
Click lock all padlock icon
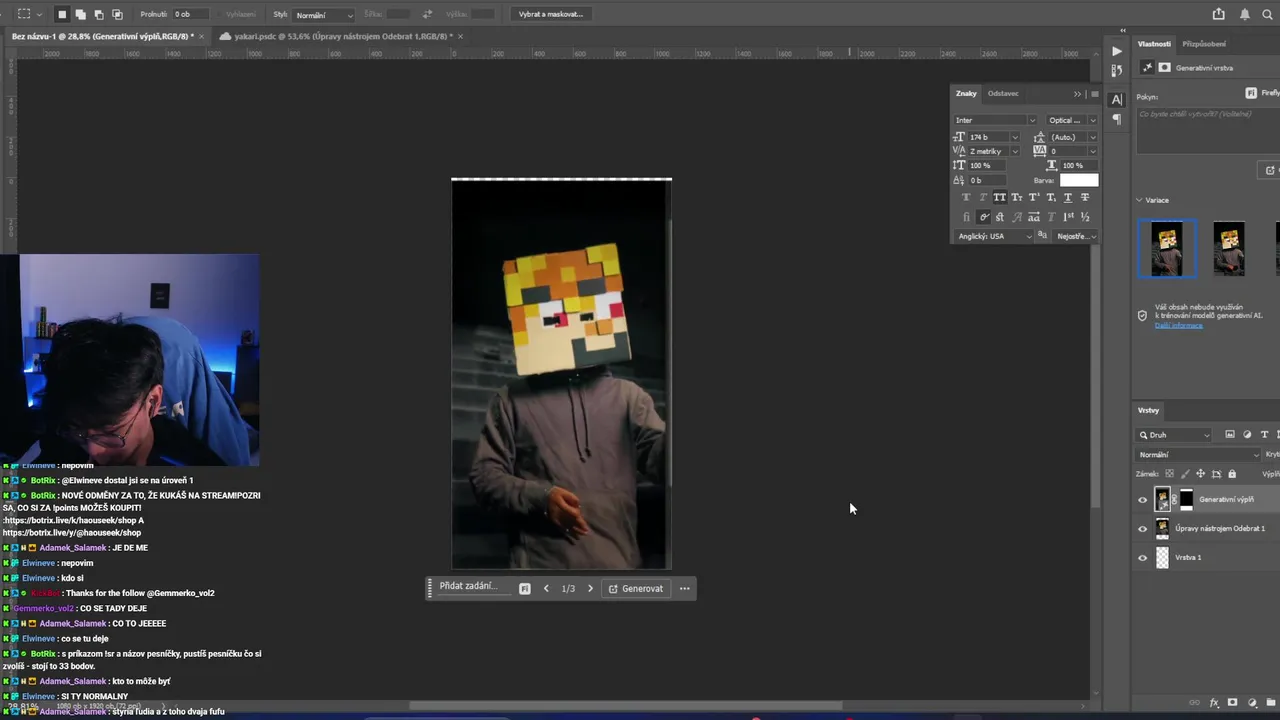point(1232,474)
